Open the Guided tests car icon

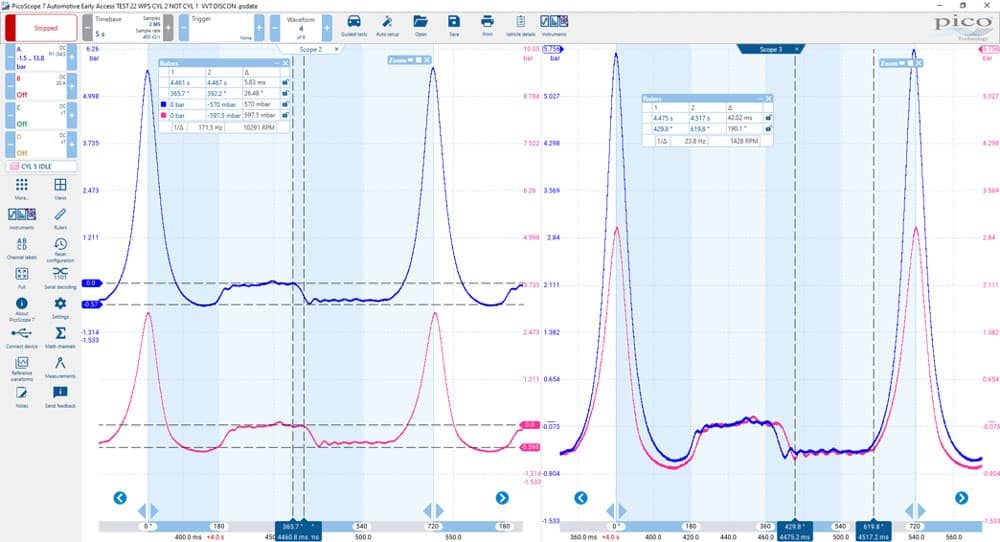point(353,26)
